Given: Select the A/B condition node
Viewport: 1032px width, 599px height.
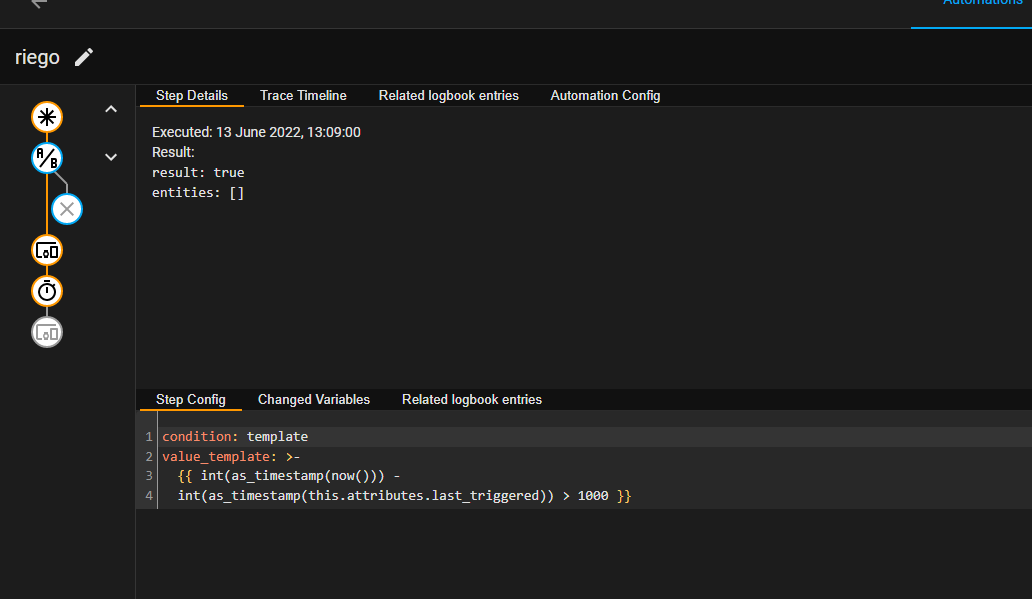Looking at the screenshot, I should (47, 158).
